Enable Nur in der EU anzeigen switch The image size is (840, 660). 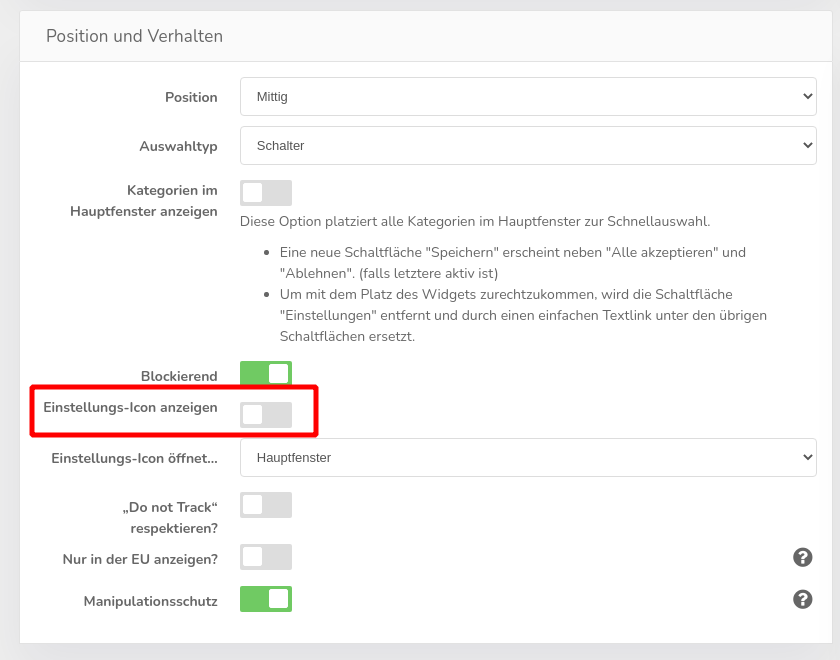tap(266, 557)
